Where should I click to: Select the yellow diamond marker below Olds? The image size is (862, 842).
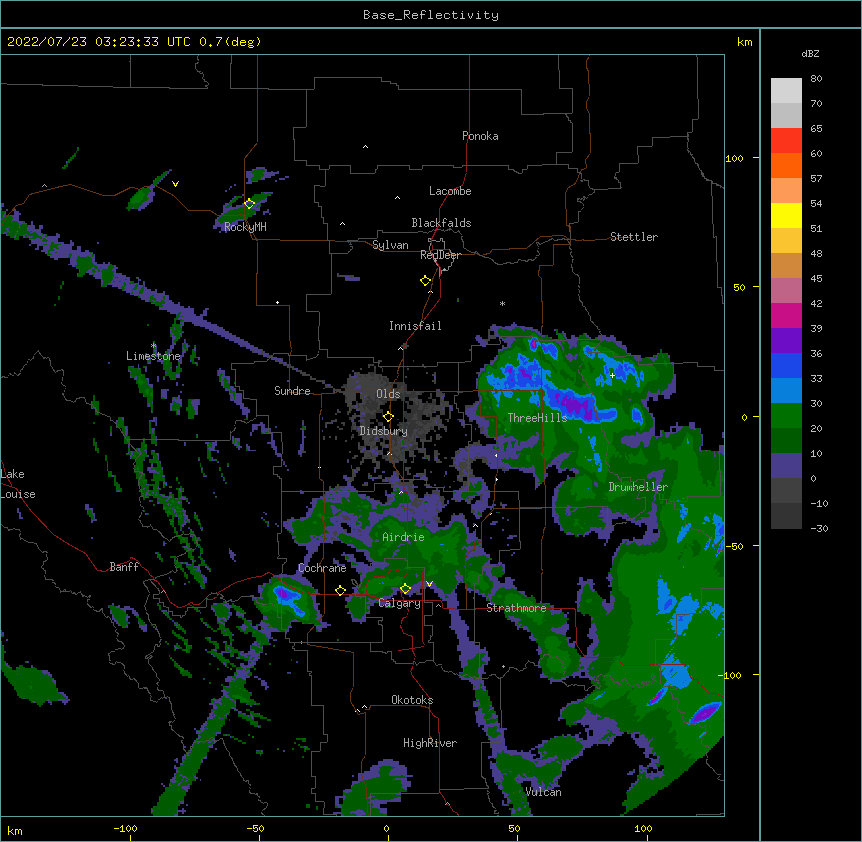(388, 417)
